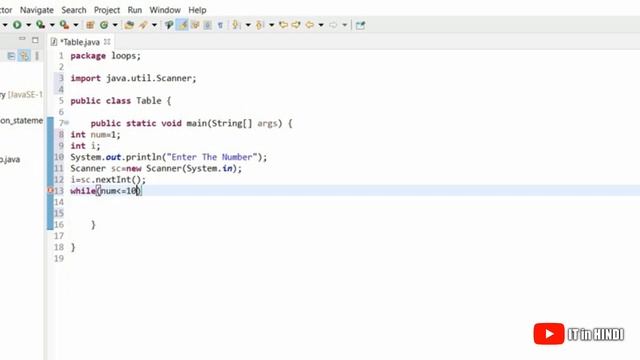The height and width of the screenshot is (360, 640).
Task: Collapse the main method fold marker
Action: pyautogui.click(x=66, y=123)
